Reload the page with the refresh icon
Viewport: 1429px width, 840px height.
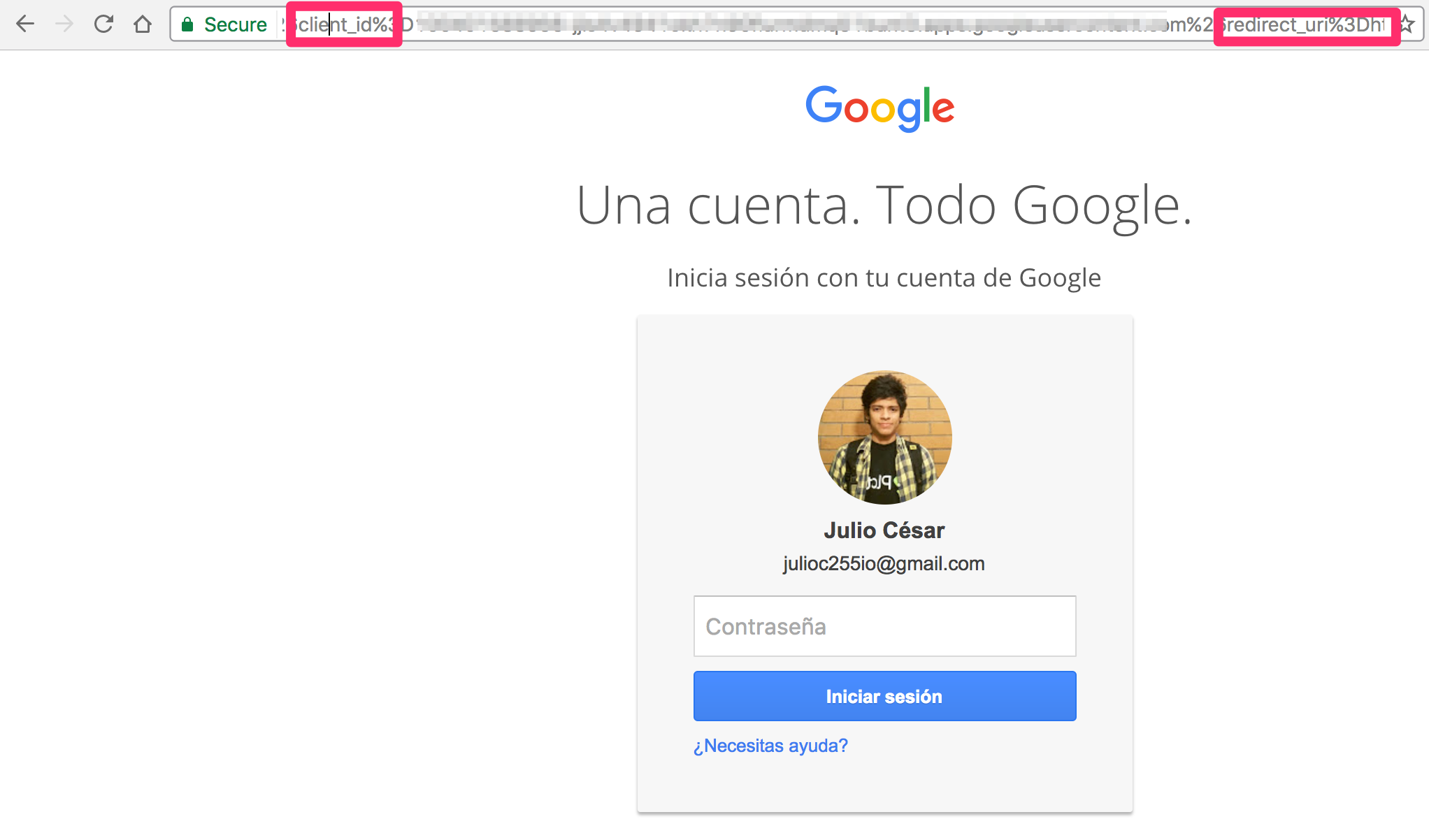103,24
